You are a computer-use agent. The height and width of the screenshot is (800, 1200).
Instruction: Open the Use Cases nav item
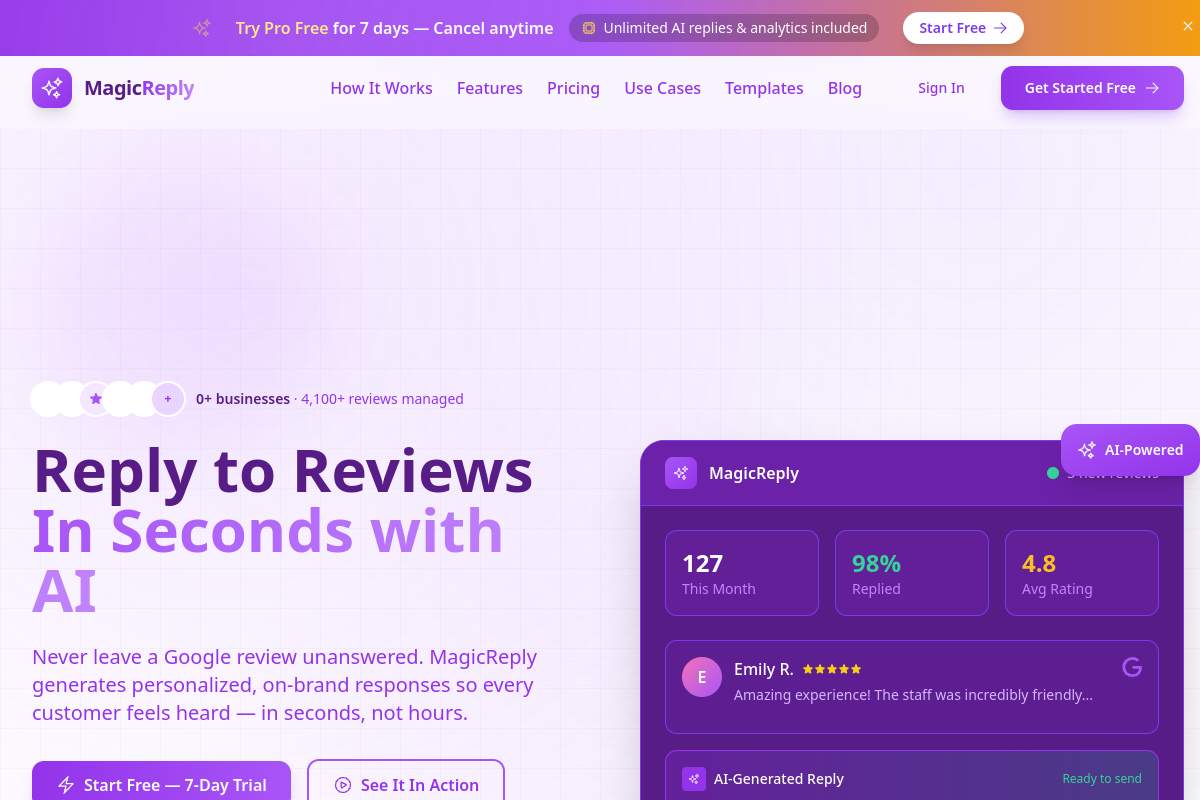[x=662, y=88]
